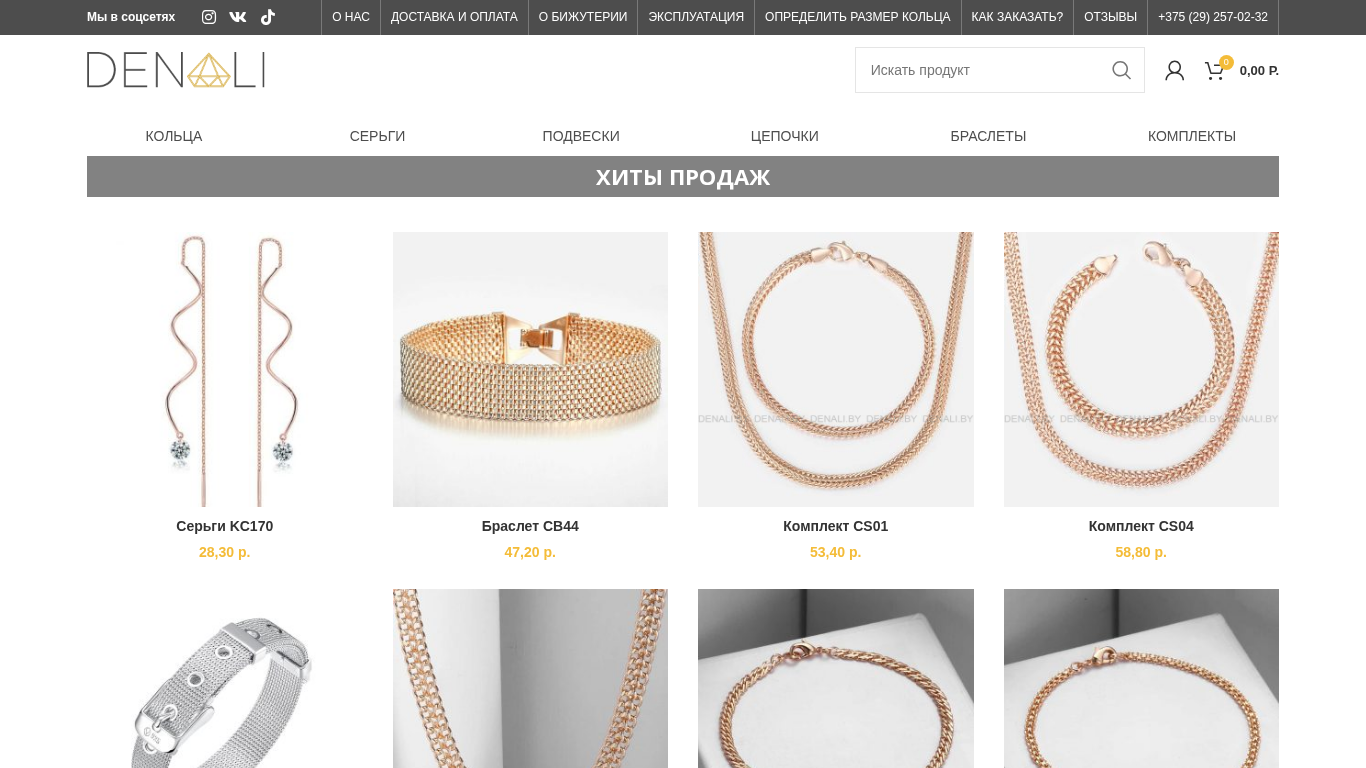Open the shopping cart icon
The width and height of the screenshot is (1366, 768).
(1215, 70)
